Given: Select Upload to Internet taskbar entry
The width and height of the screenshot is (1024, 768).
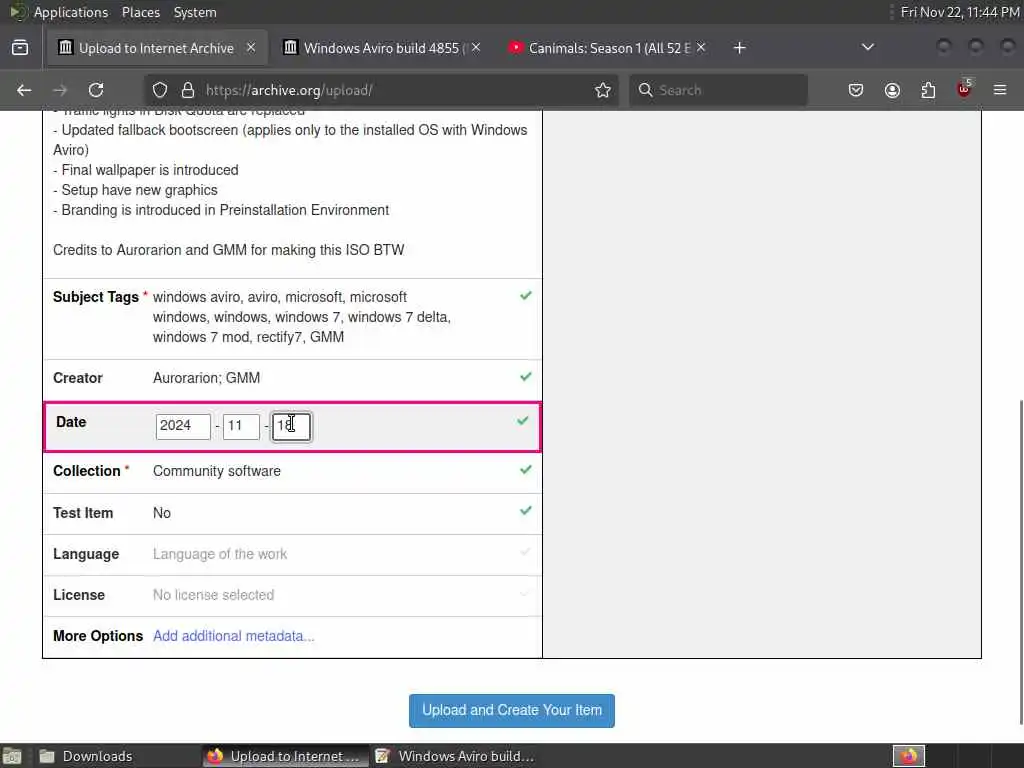Looking at the screenshot, I should [x=283, y=756].
